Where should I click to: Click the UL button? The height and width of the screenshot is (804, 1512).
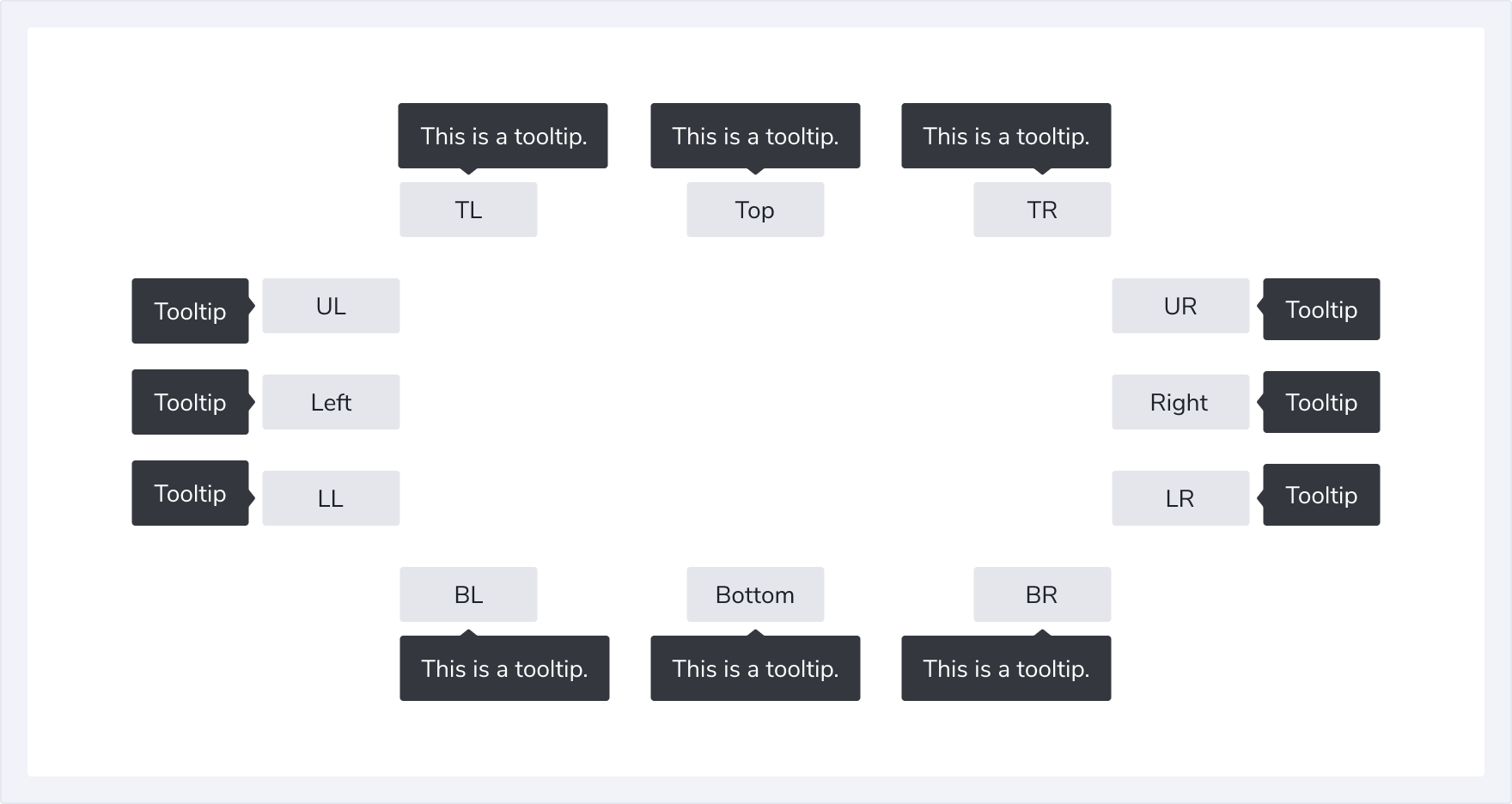click(x=331, y=306)
